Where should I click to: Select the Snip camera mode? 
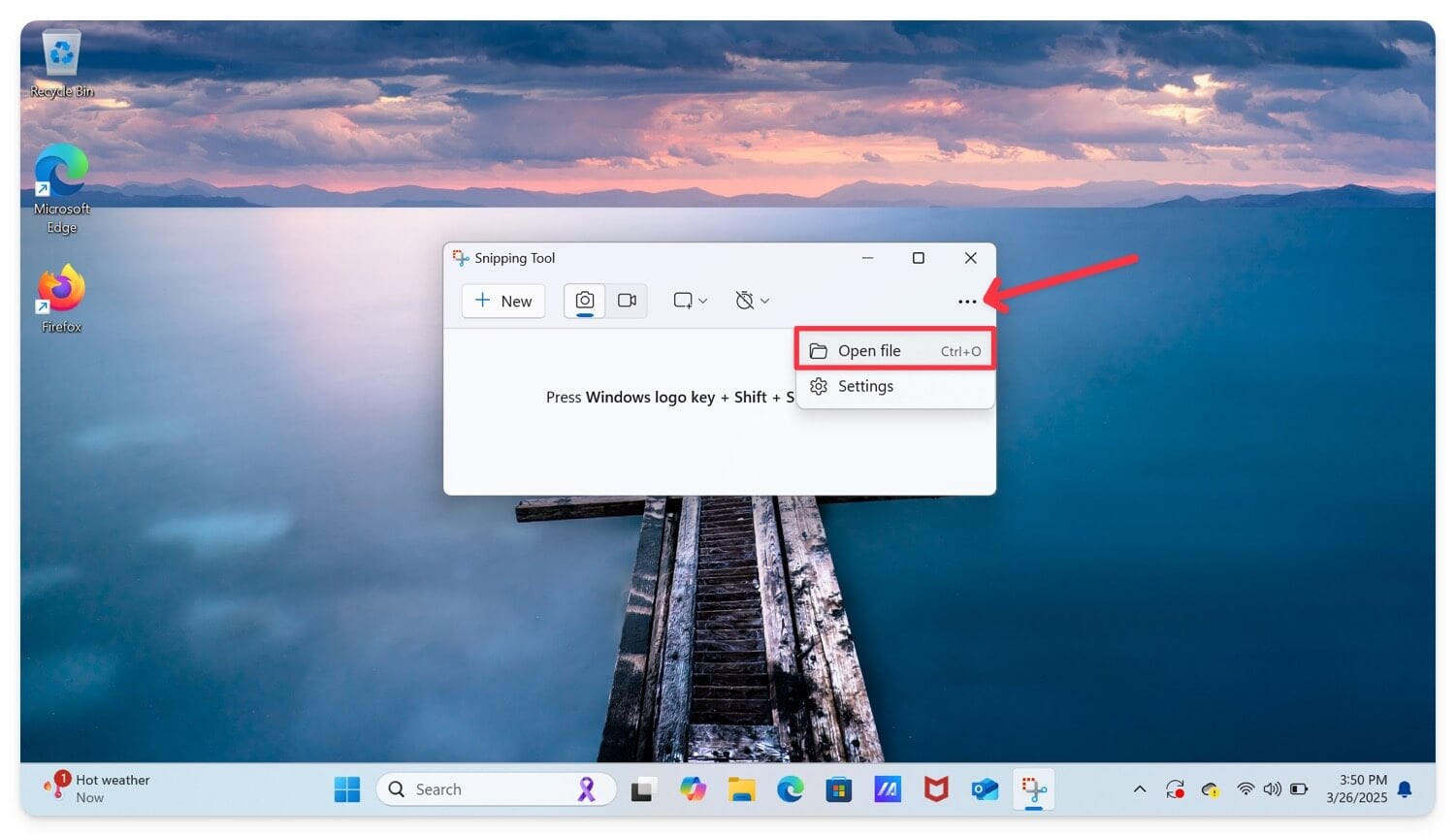pos(585,301)
